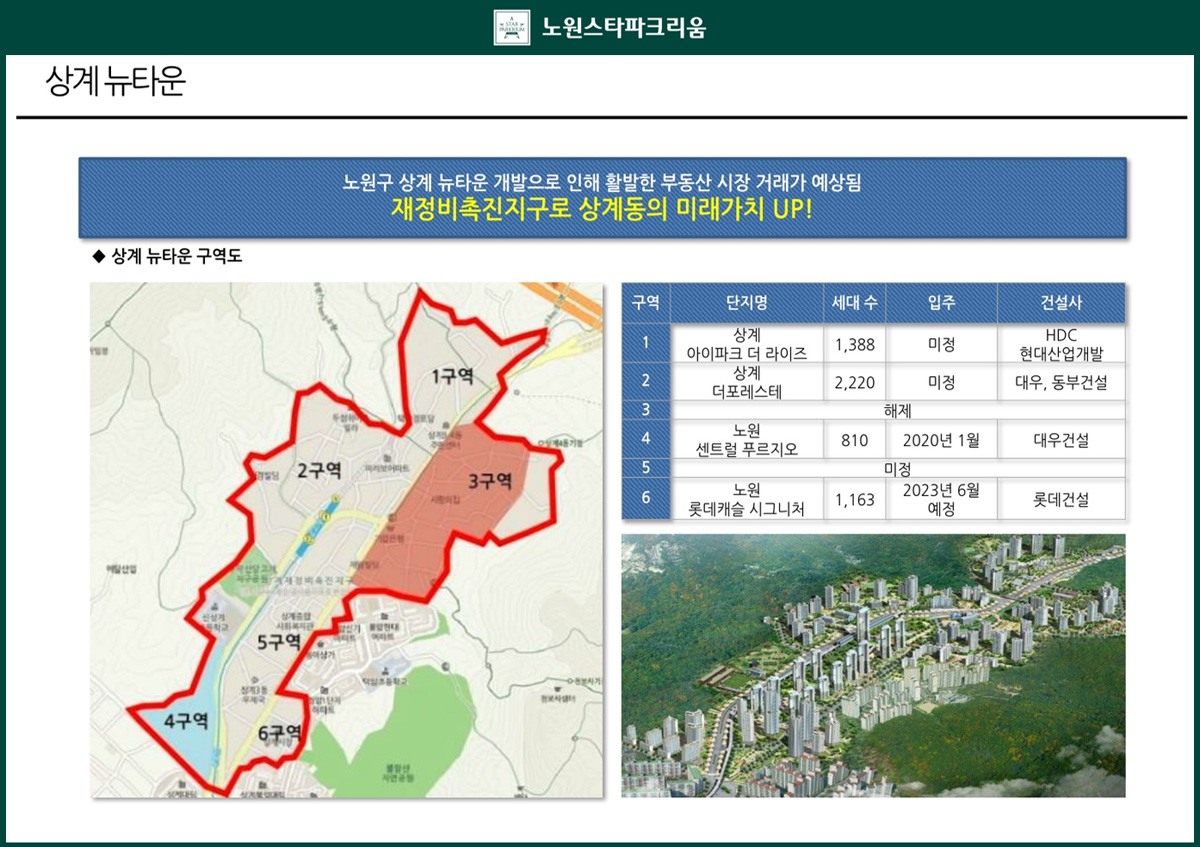The image size is (1200, 847).
Task: Select the white banner line about 부동산 시장 거래
Action: point(602,183)
